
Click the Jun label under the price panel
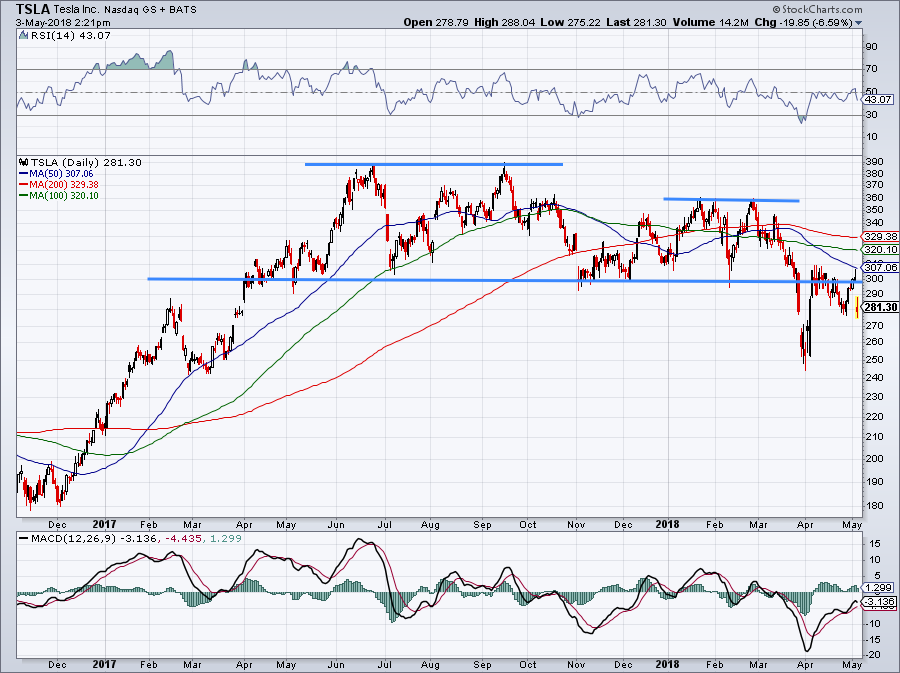(336, 524)
